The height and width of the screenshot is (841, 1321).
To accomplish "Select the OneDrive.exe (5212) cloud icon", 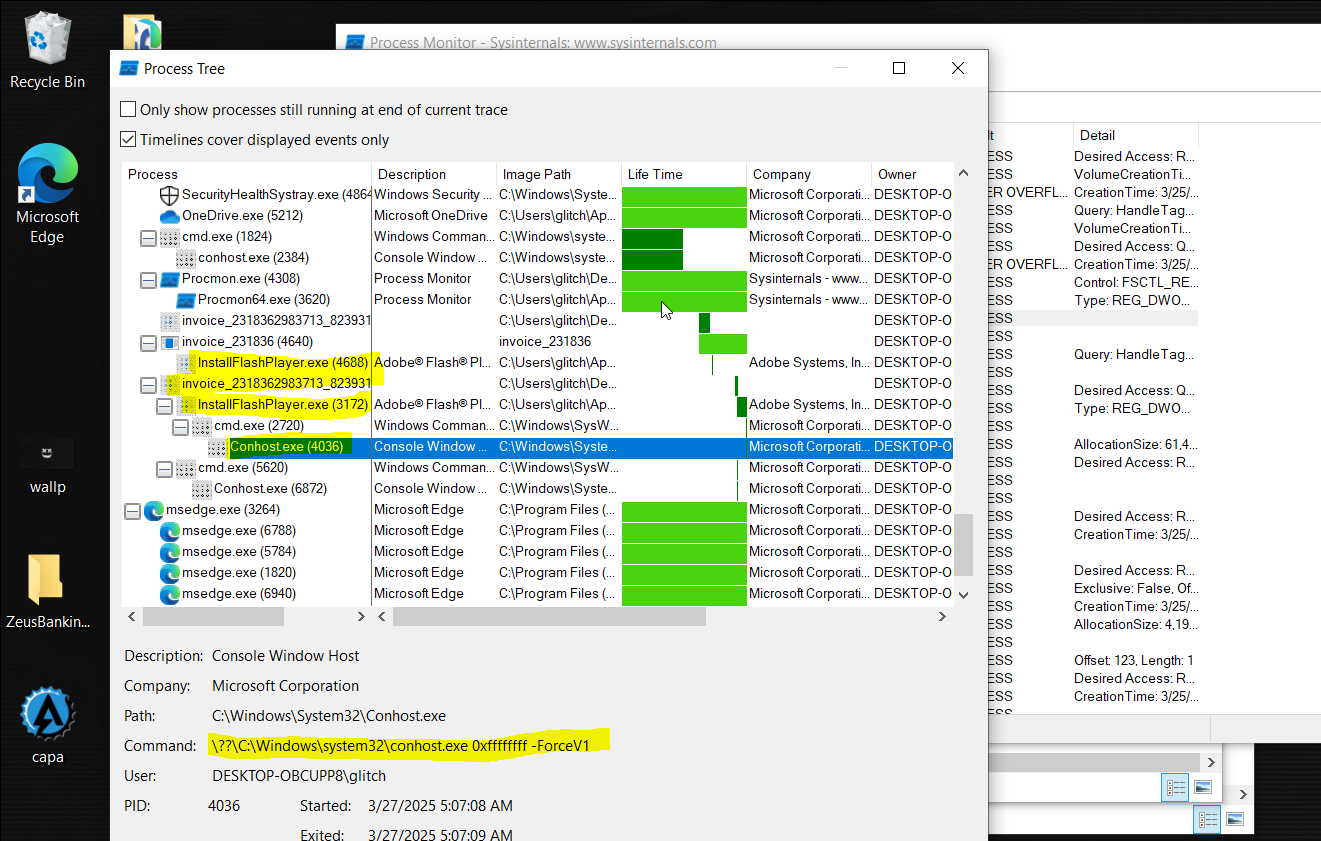I will coord(168,216).
